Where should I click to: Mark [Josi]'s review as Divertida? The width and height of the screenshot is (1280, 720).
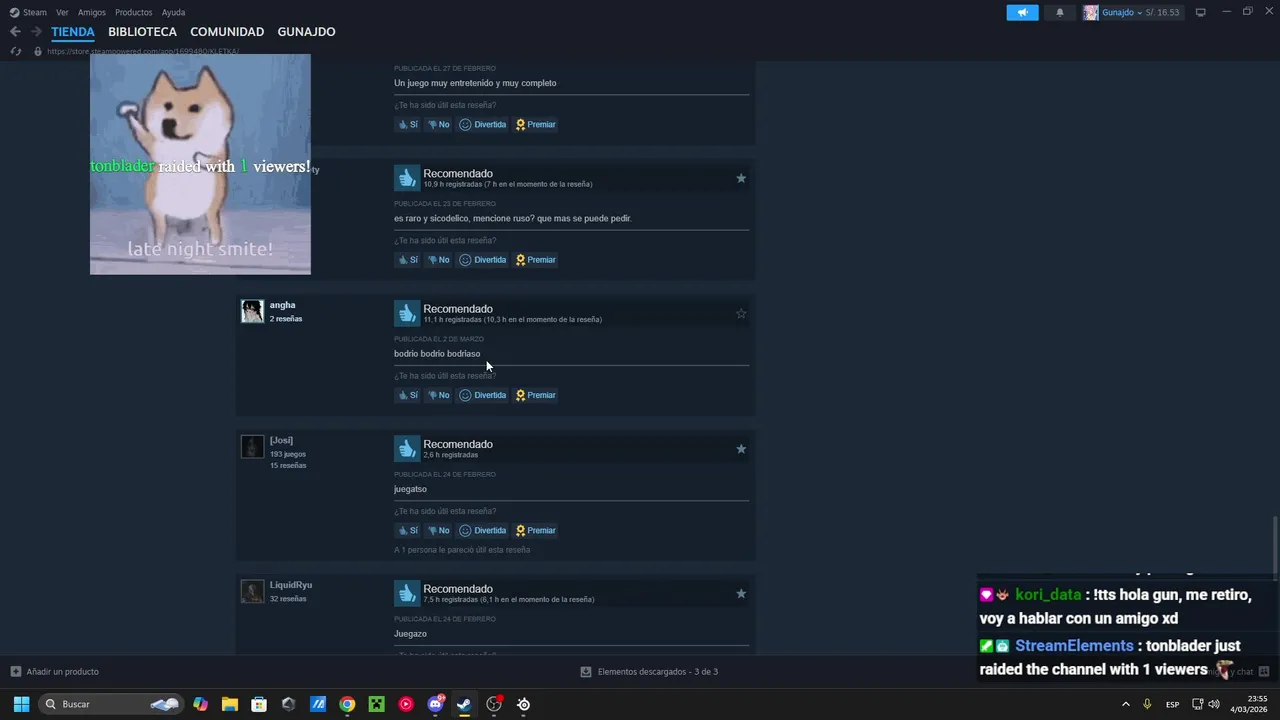point(483,530)
